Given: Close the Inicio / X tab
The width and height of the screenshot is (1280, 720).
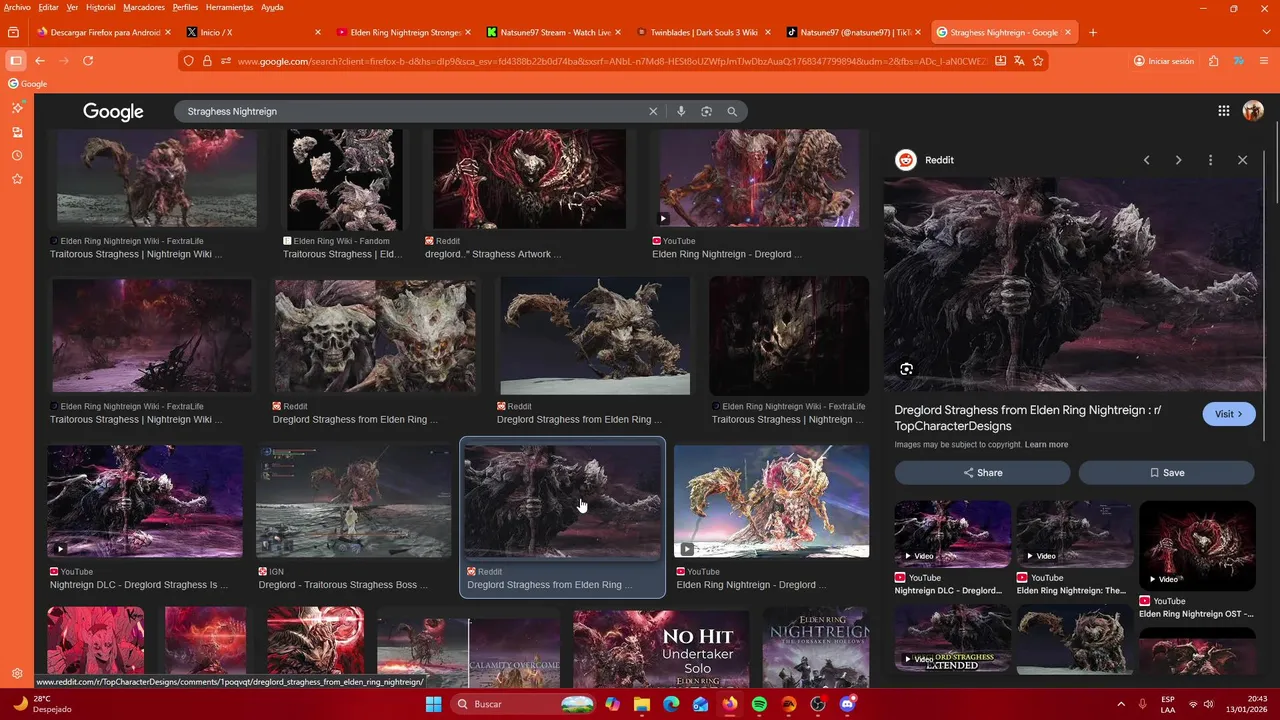Looking at the screenshot, I should coord(318,32).
